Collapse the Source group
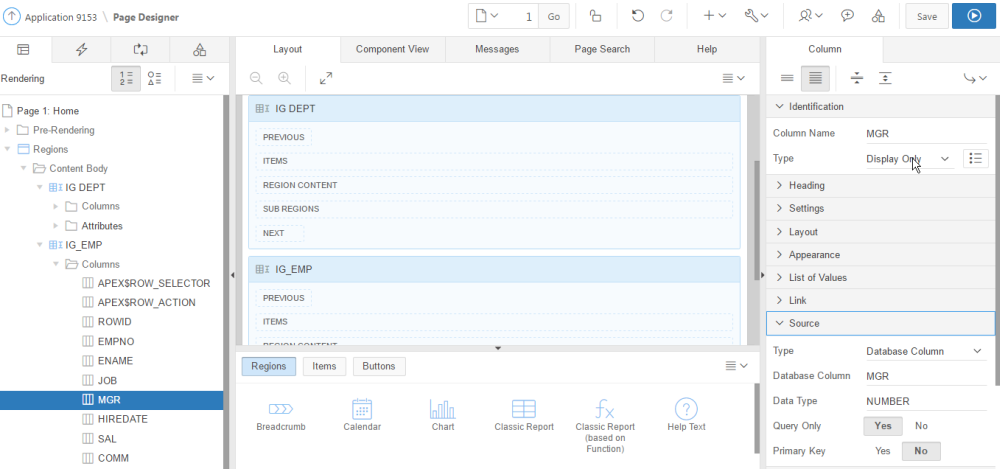Viewport: 1000px width, 469px height. coord(881,324)
